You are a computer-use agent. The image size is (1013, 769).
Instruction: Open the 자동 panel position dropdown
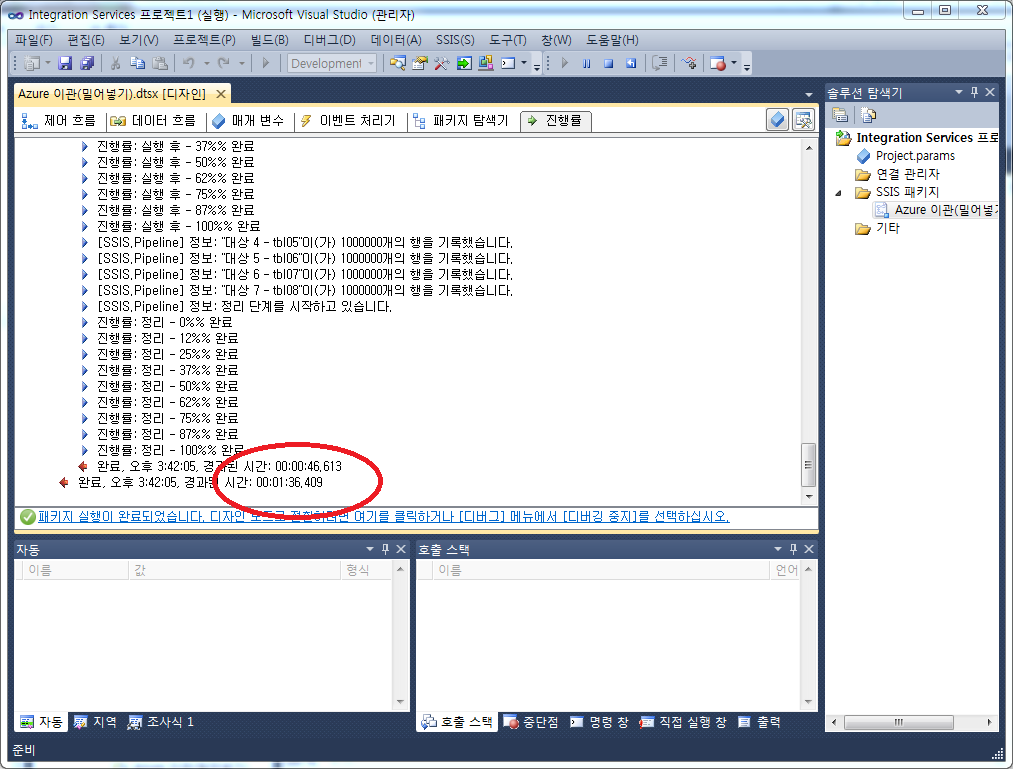(x=370, y=549)
